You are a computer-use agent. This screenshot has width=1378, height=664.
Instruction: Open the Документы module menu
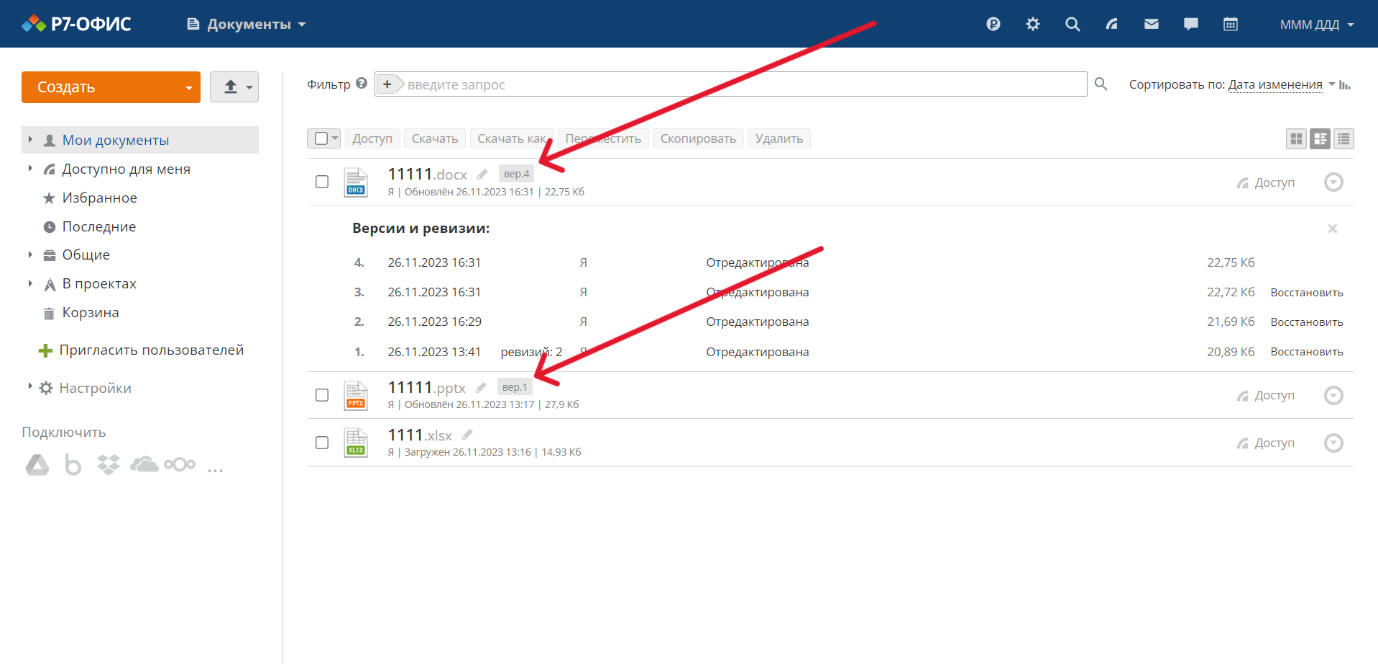247,24
